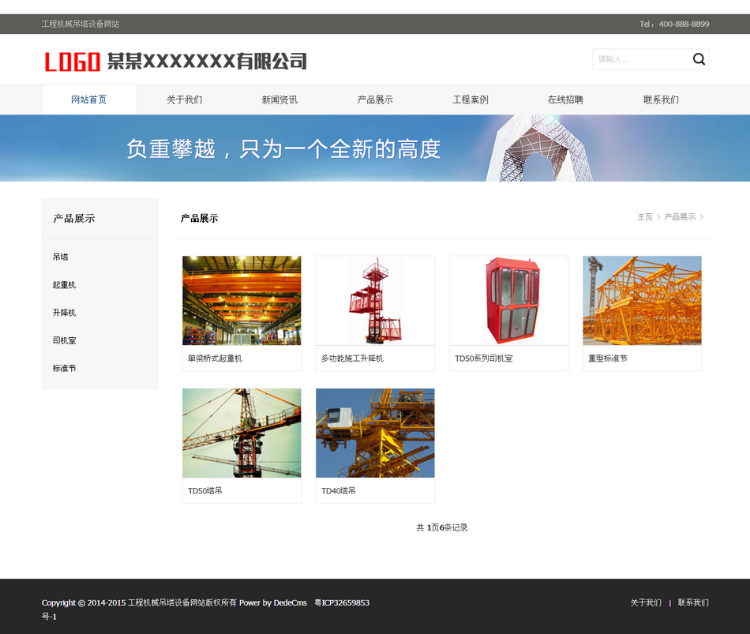This screenshot has width=750, height=634.
Task: Open the 单梁桥式起重机 product thumbnail
Action: [242, 300]
